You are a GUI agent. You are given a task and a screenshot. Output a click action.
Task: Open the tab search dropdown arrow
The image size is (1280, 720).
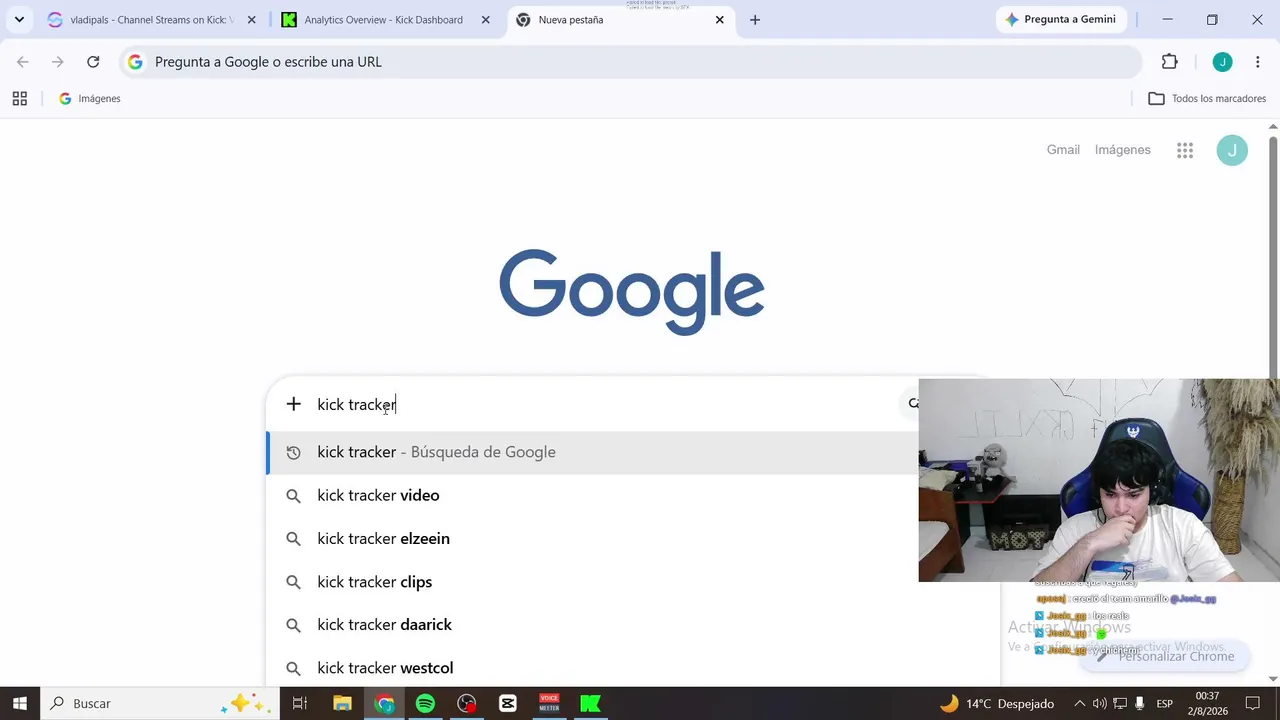19,20
